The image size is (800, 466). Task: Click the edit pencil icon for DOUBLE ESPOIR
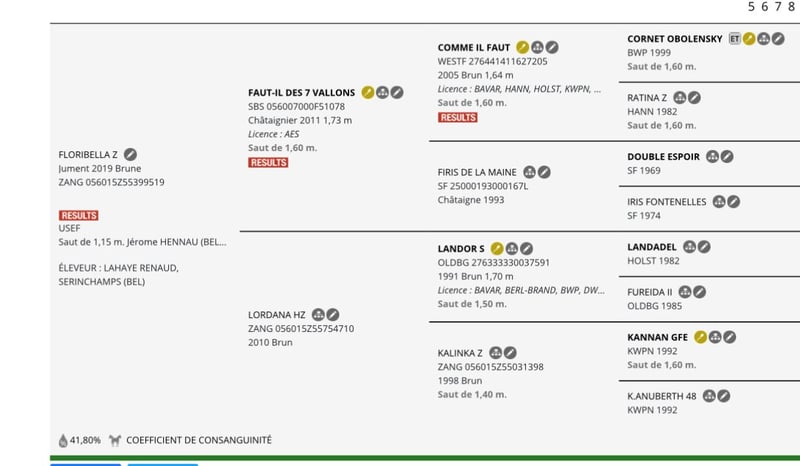tap(727, 157)
